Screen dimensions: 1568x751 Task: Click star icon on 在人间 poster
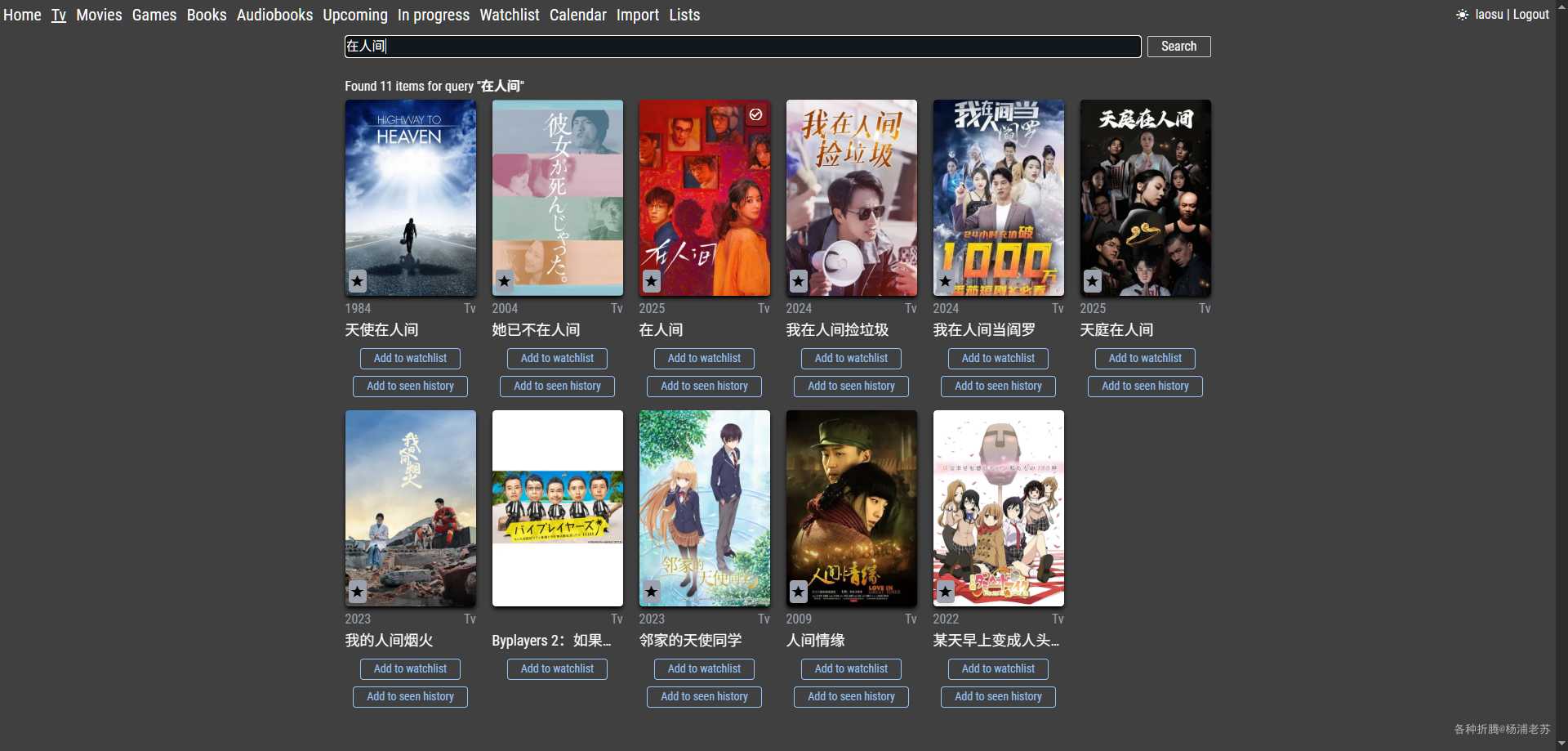(x=651, y=281)
